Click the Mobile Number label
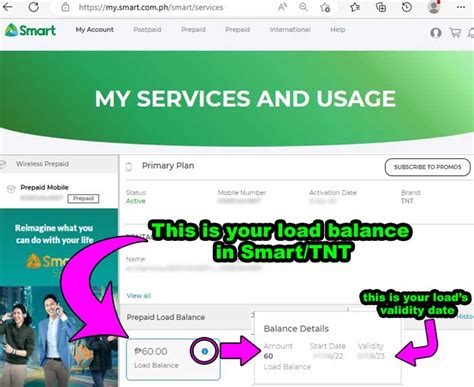This screenshot has width=474, height=387. point(242,193)
